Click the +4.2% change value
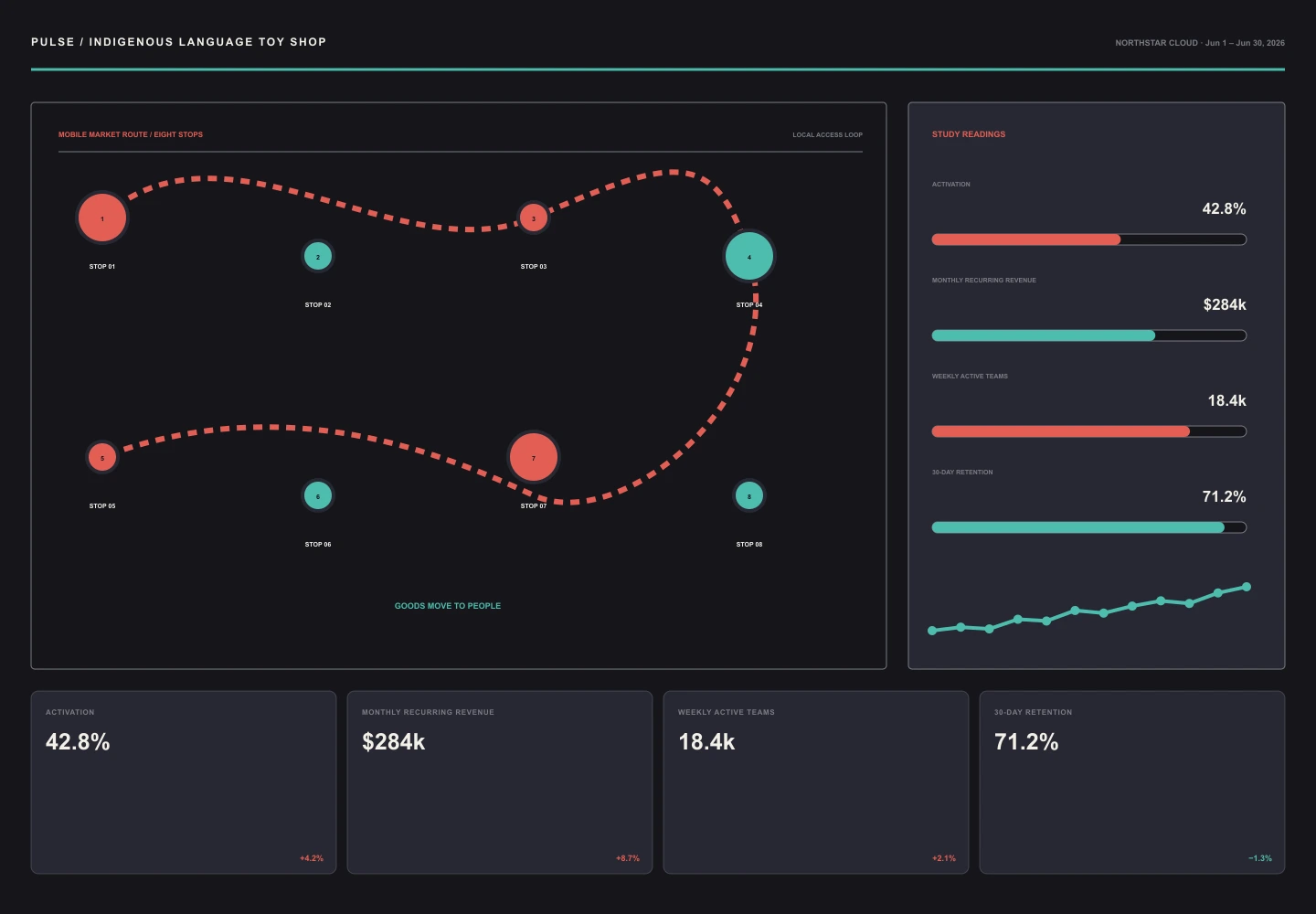The height and width of the screenshot is (914, 1316). tap(312, 858)
